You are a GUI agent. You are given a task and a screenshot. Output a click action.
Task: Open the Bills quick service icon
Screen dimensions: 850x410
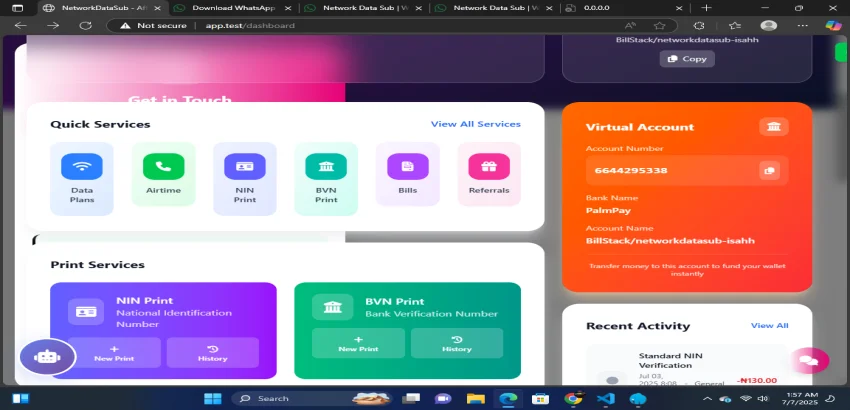(x=407, y=166)
